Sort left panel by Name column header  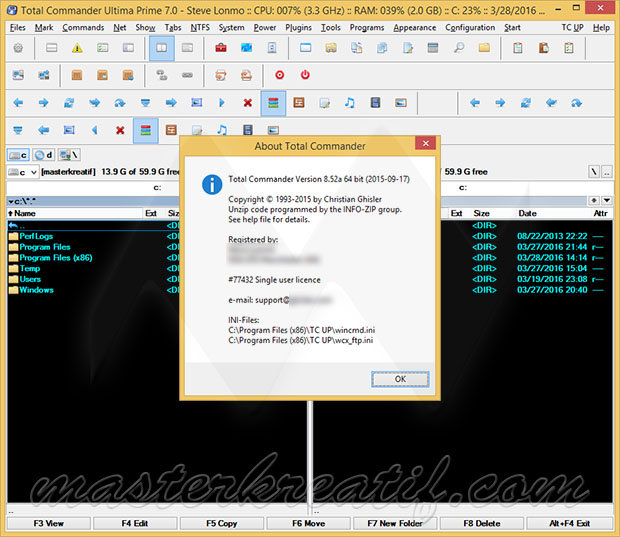pos(75,213)
